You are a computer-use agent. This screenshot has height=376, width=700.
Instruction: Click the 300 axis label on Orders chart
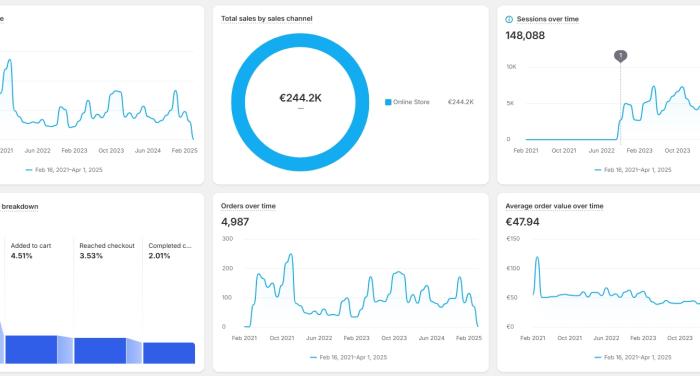[x=227, y=239]
